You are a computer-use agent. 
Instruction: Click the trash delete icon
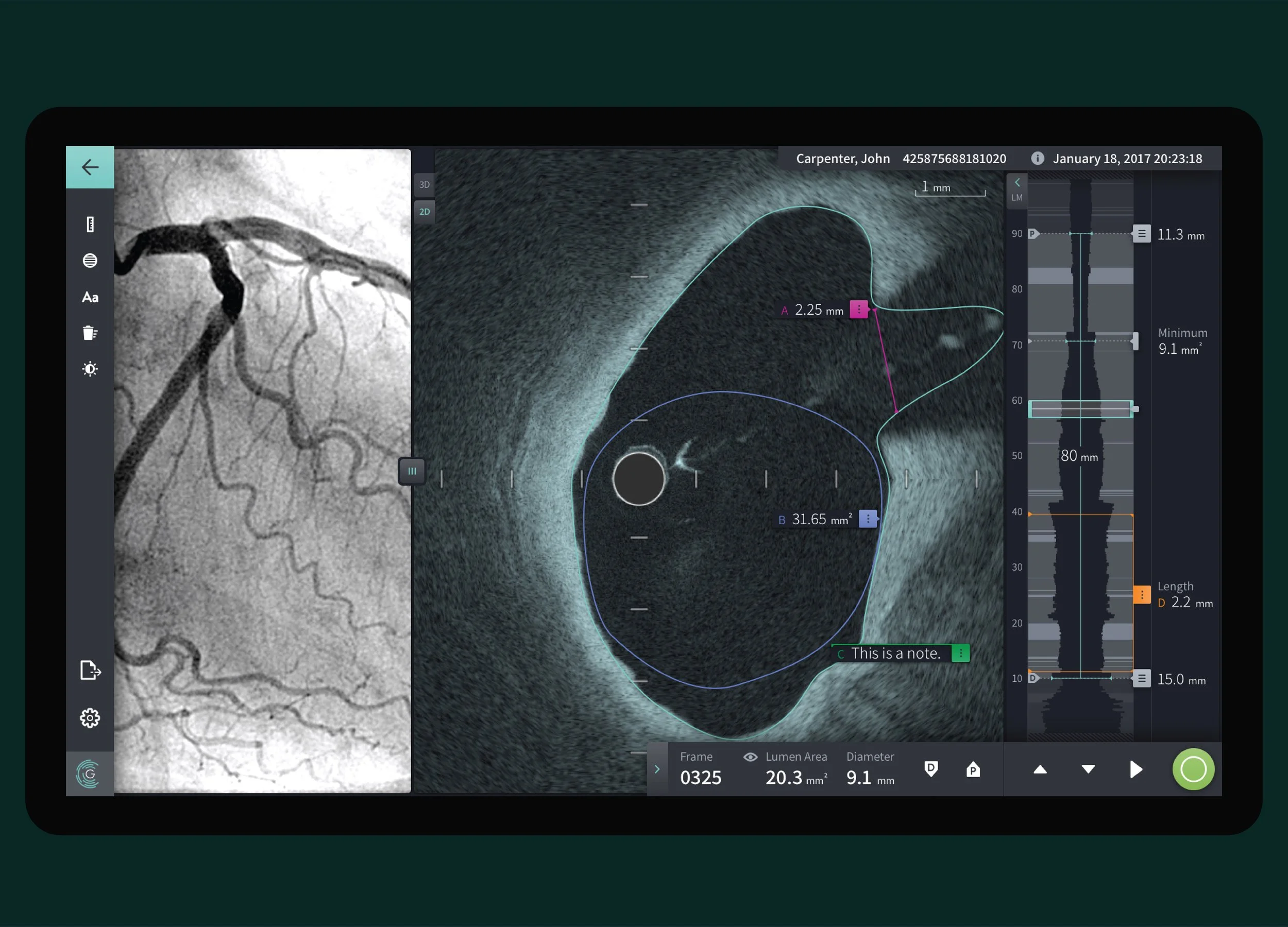click(x=90, y=333)
